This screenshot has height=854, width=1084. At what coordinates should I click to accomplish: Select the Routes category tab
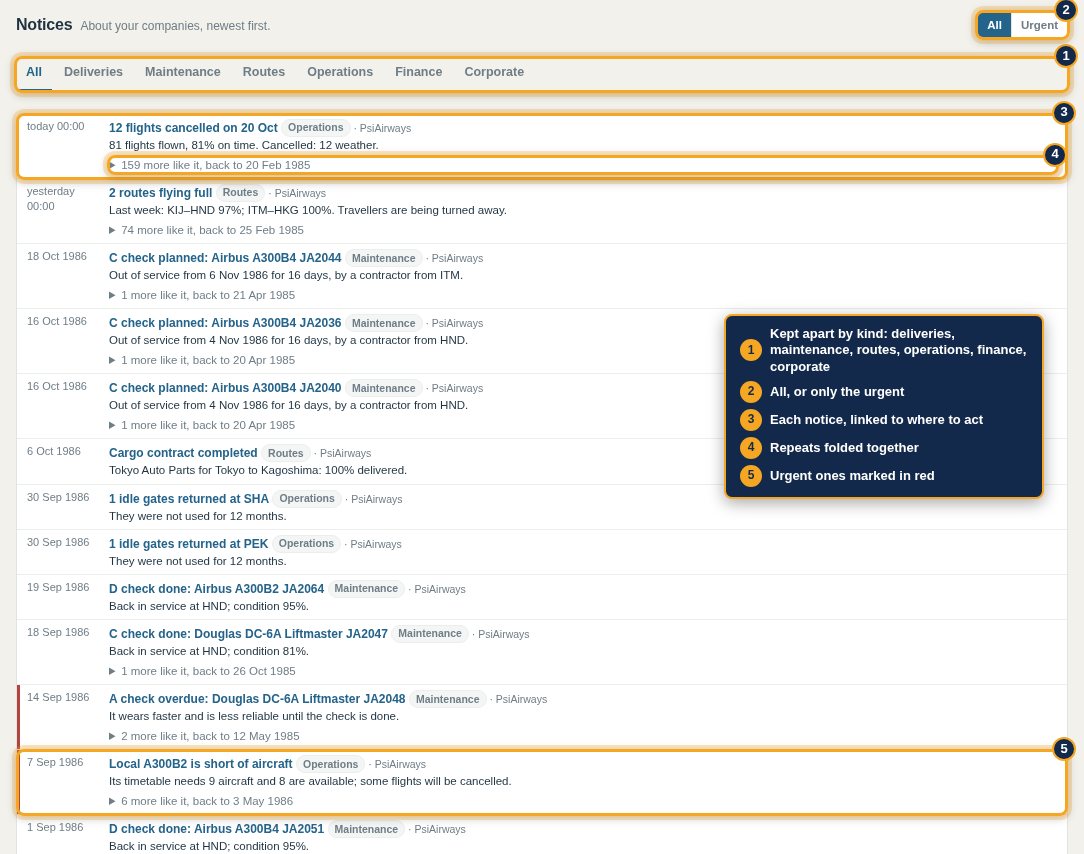[x=263, y=72]
